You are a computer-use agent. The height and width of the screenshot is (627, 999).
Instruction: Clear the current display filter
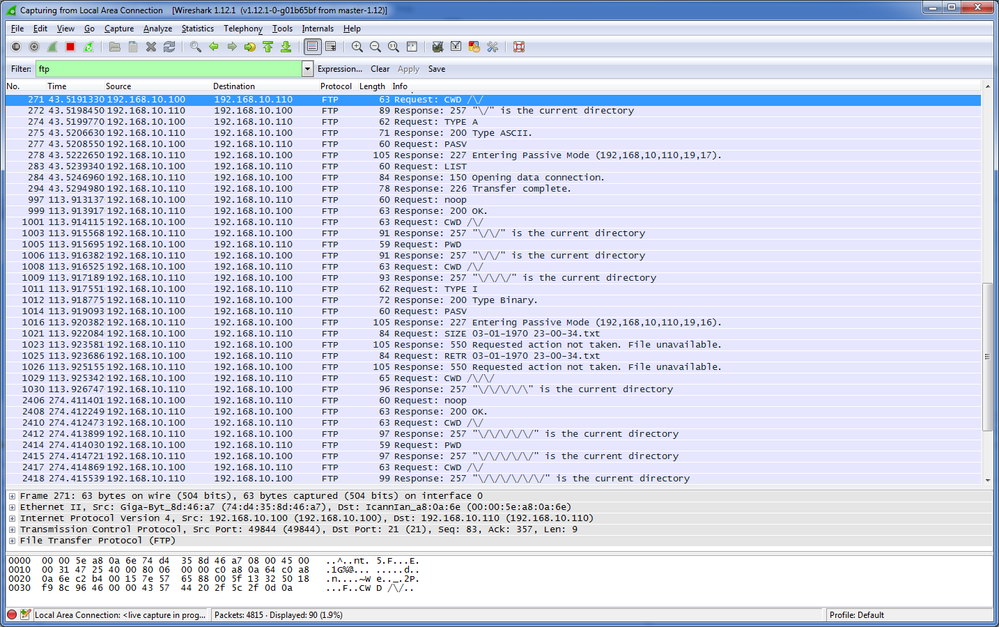[x=380, y=68]
